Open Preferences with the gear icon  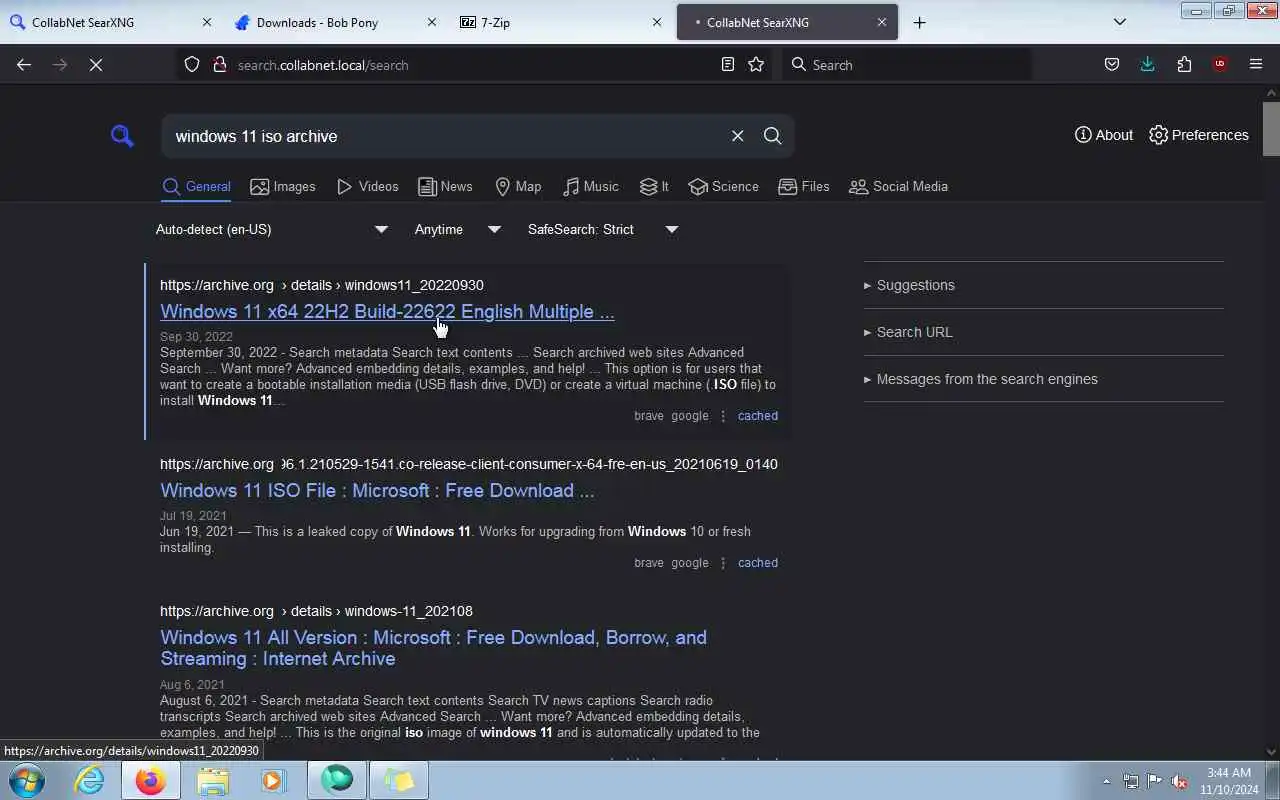click(x=1198, y=135)
